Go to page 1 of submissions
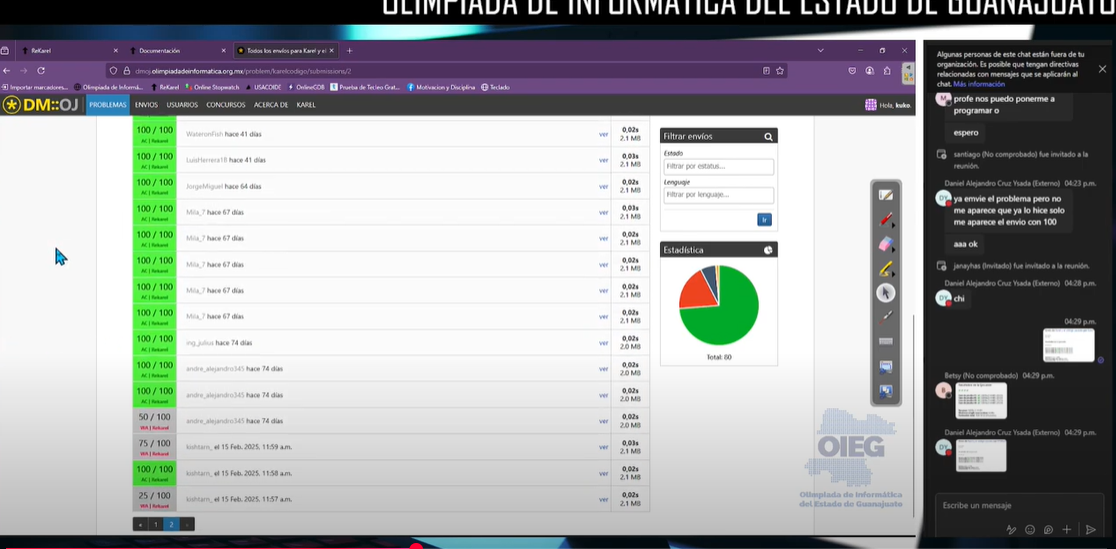Screen dimensions: 1116x549 point(156,524)
